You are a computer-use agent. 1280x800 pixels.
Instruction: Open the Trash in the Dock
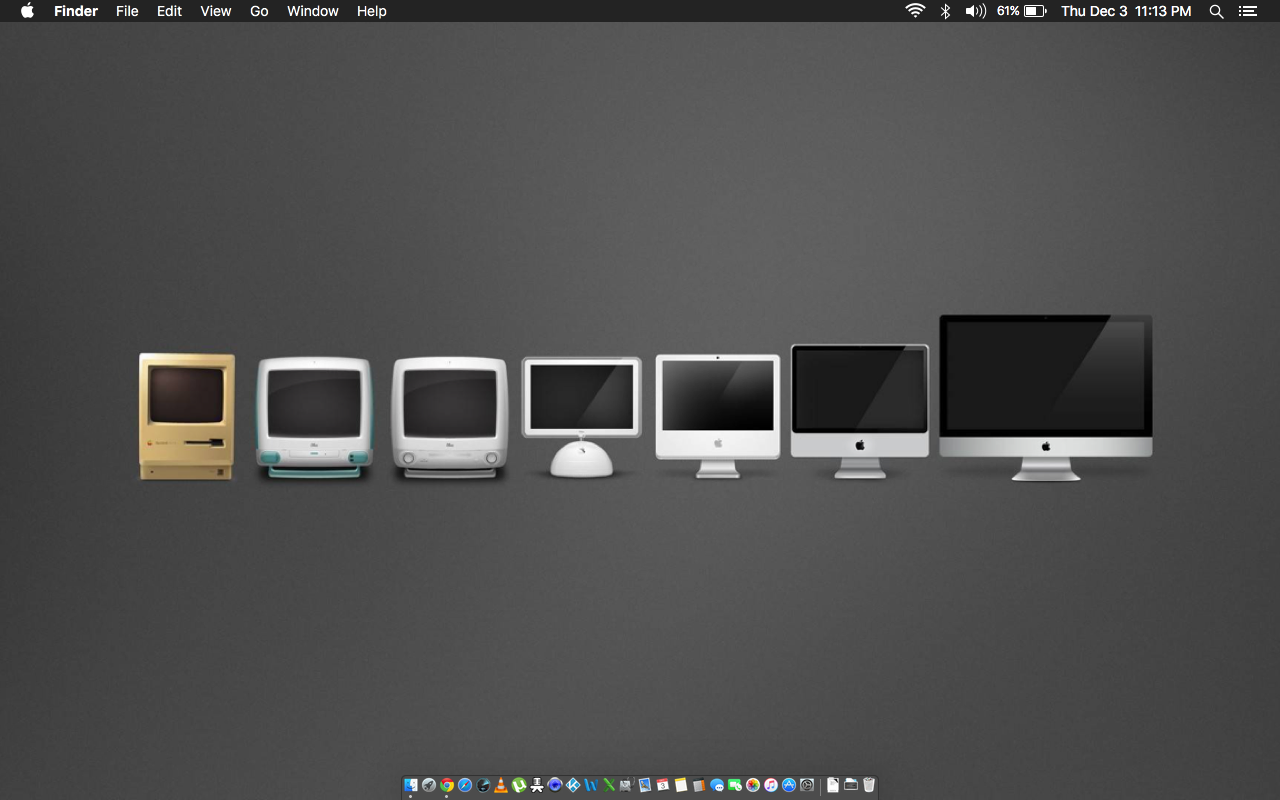(x=869, y=785)
